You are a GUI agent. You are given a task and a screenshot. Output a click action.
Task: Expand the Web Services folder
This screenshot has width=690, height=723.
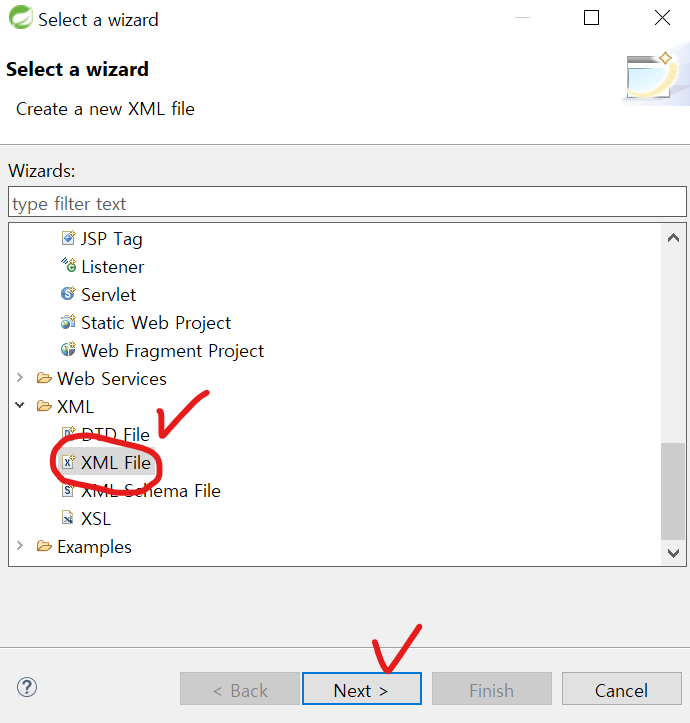(x=19, y=378)
